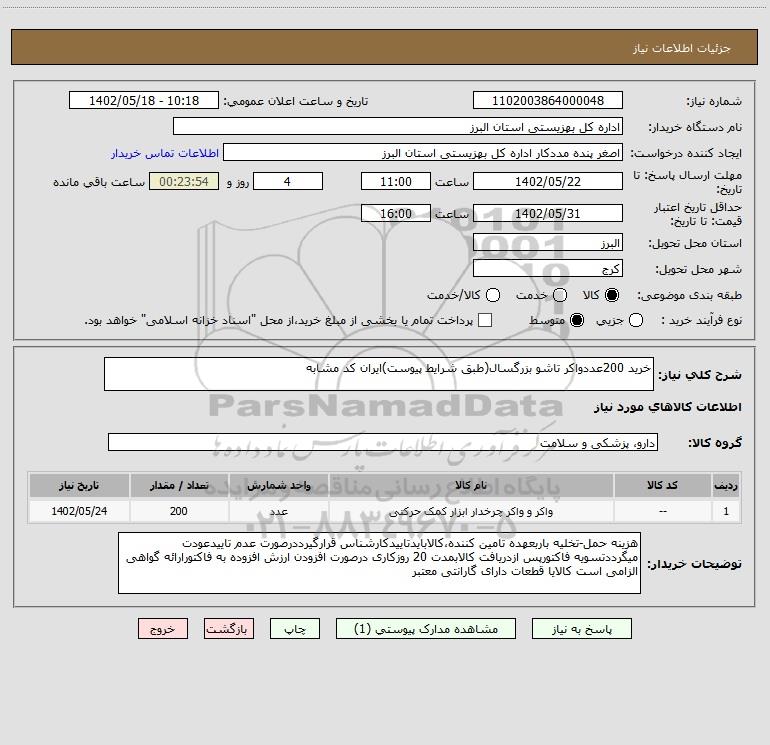Select the خدمت radio button
770x745 pixels.
tap(560, 295)
